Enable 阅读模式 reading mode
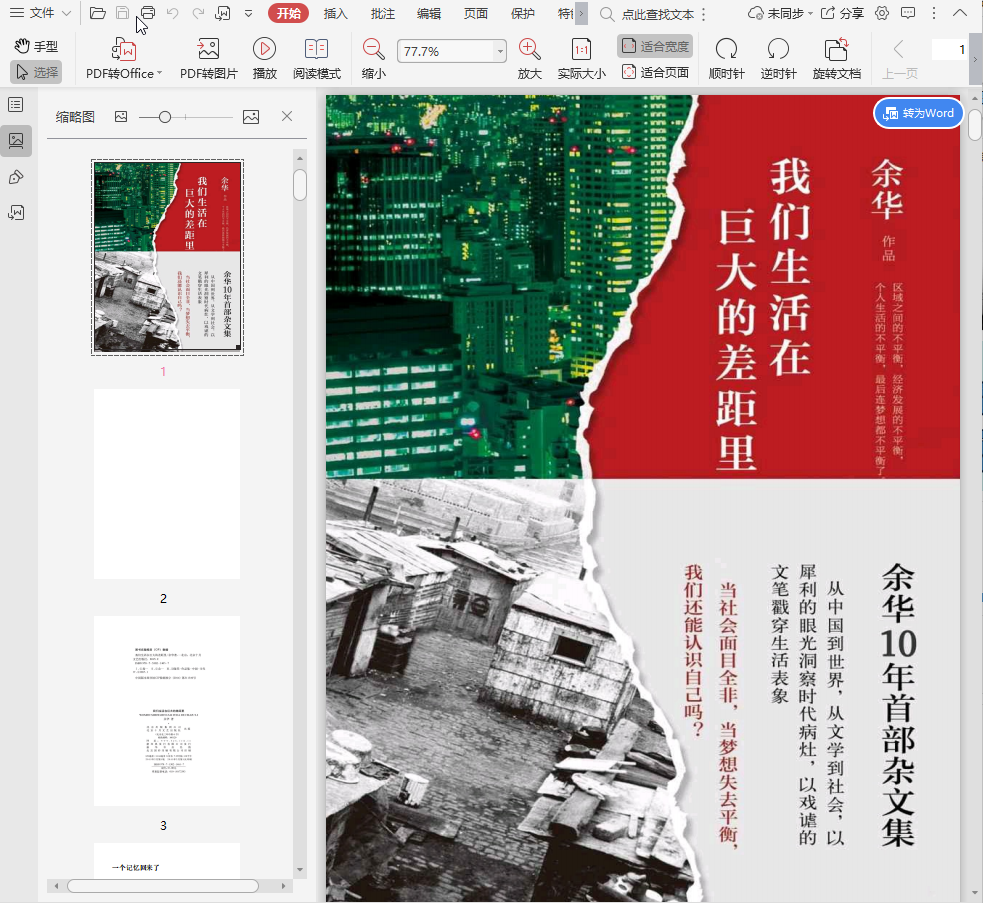 point(317,59)
